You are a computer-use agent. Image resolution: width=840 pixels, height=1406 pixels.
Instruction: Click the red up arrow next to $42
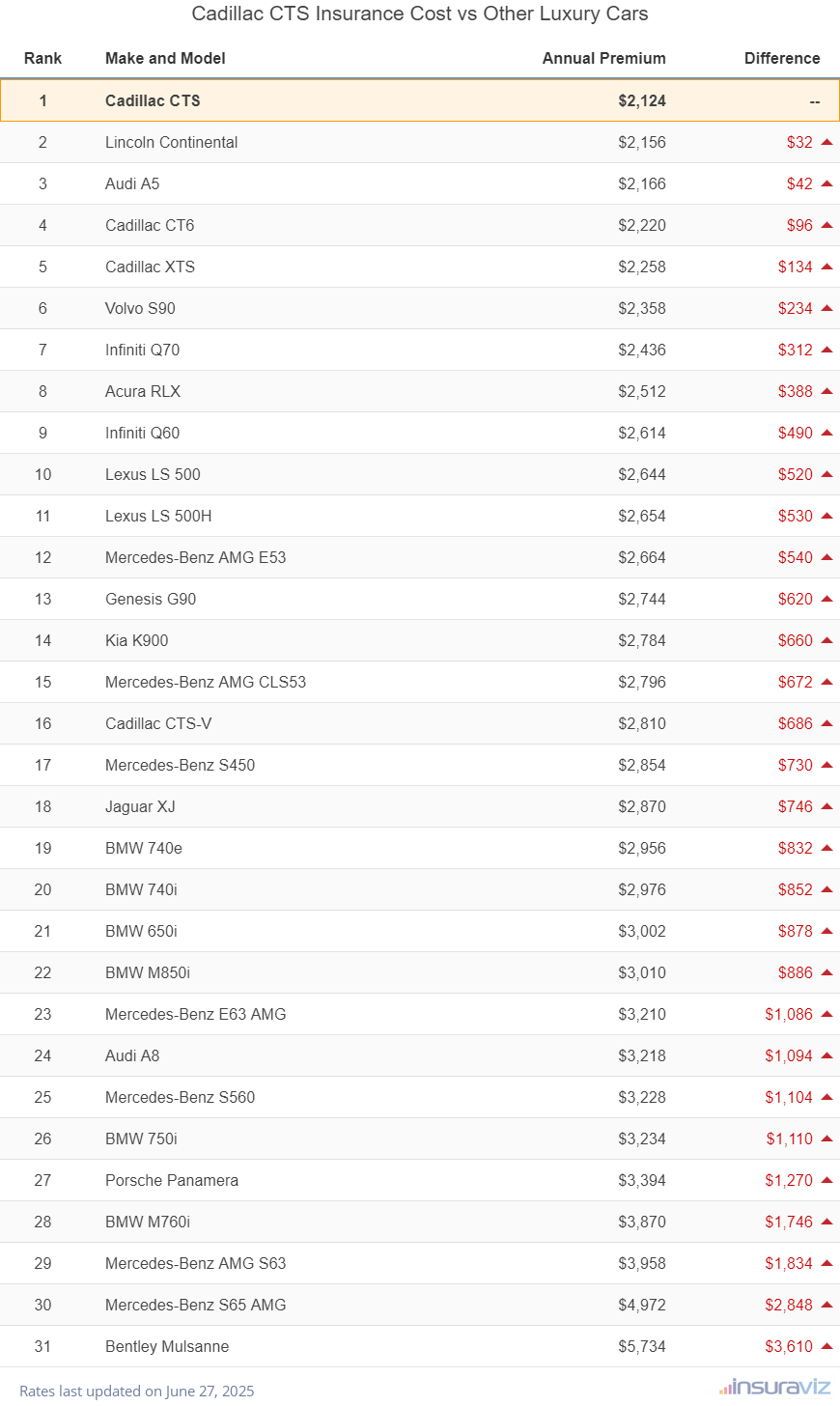[x=826, y=183]
